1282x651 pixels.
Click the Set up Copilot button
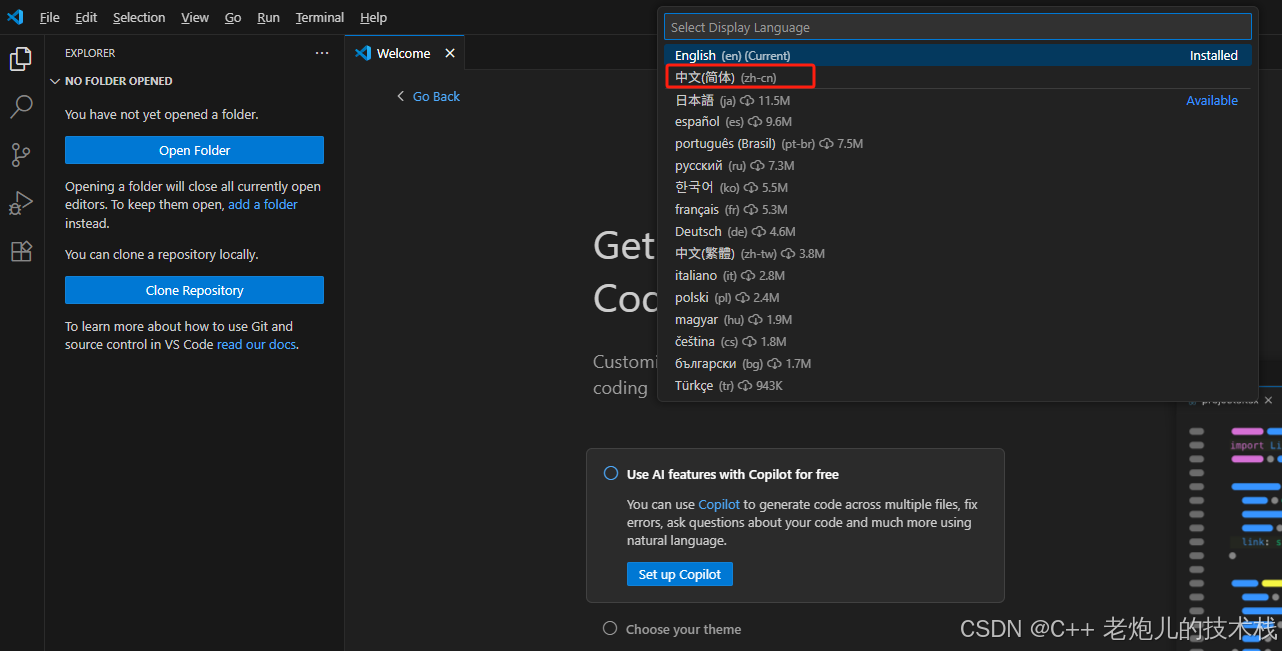coord(680,574)
